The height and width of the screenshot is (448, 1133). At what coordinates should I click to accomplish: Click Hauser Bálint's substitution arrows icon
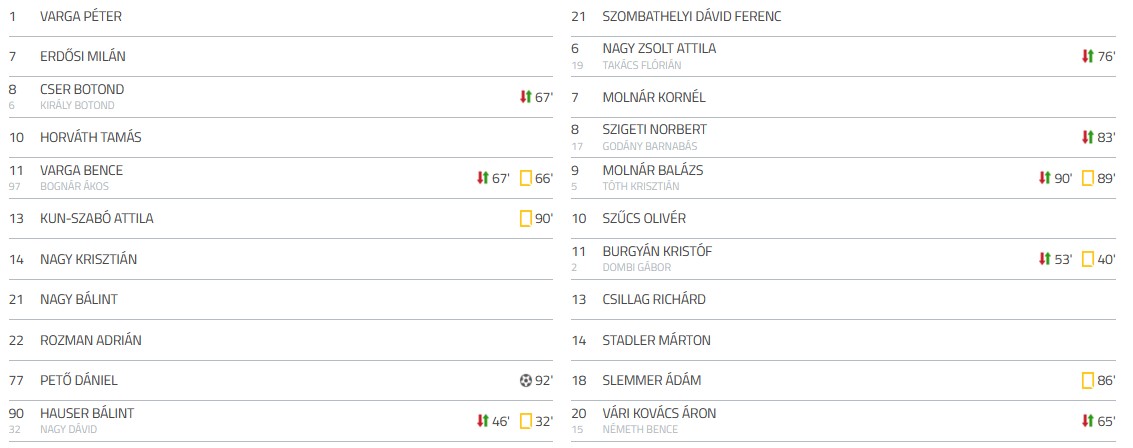pyautogui.click(x=483, y=421)
